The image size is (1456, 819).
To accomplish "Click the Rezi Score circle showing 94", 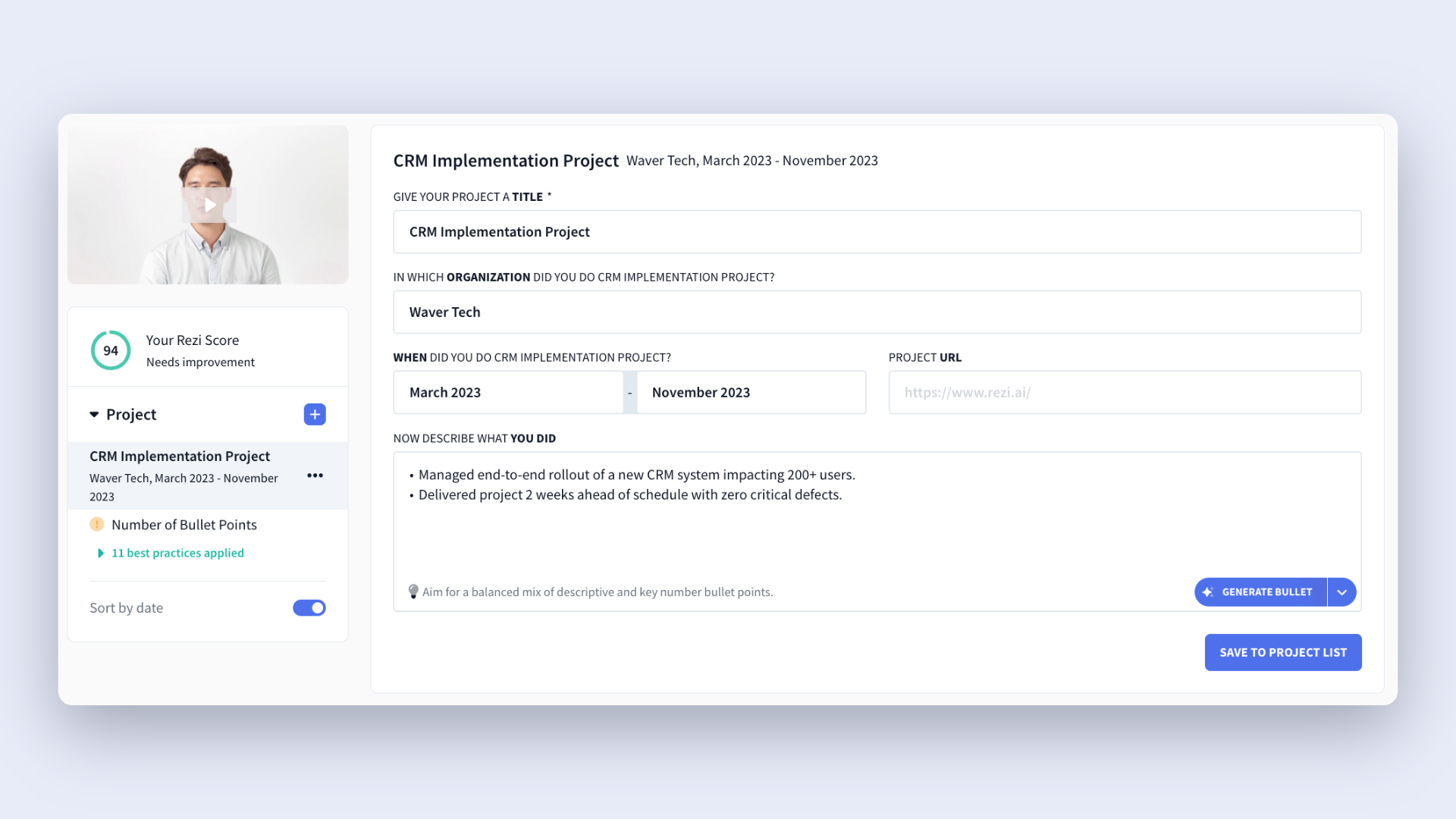I will pos(111,350).
